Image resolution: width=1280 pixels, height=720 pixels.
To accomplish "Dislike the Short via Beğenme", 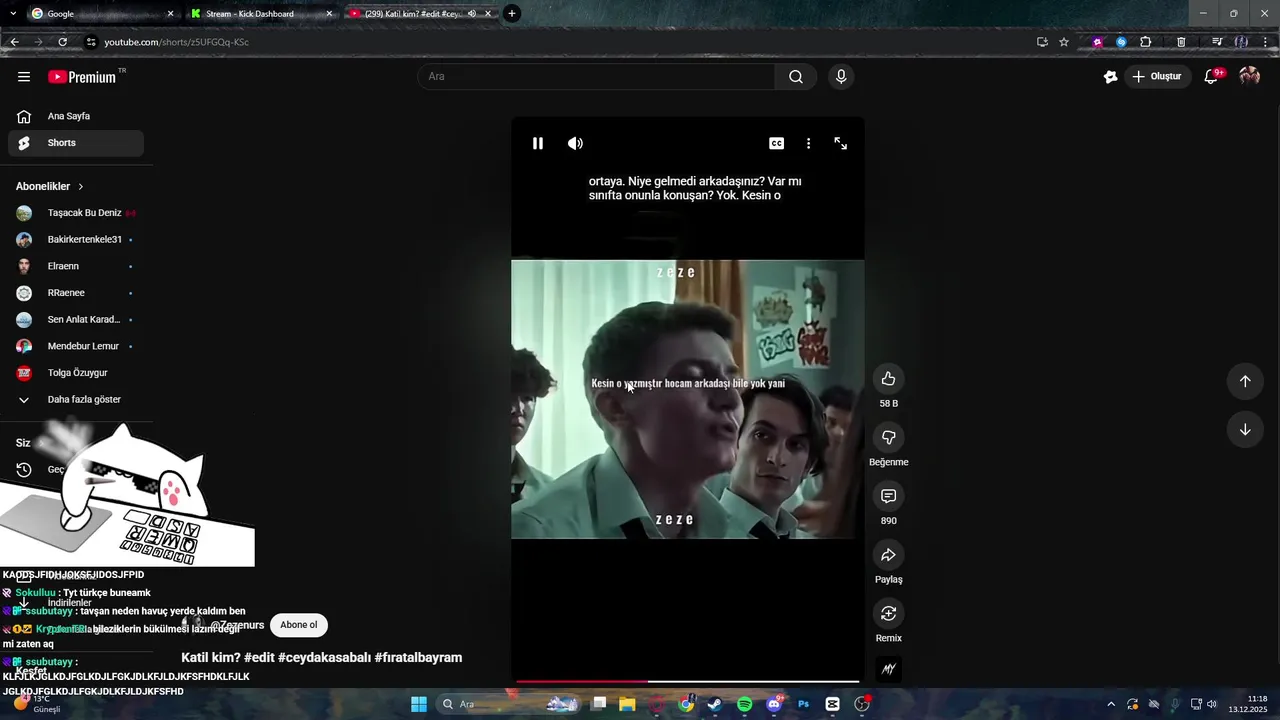I will (888, 437).
